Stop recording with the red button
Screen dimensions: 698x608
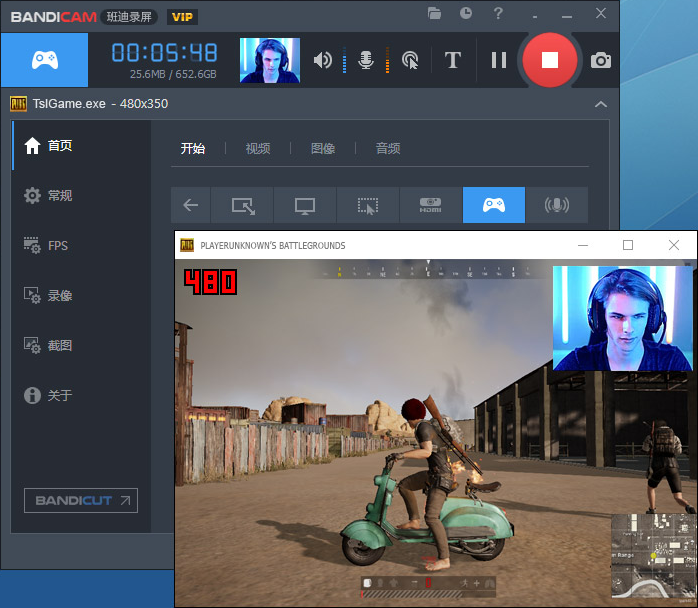pos(550,60)
